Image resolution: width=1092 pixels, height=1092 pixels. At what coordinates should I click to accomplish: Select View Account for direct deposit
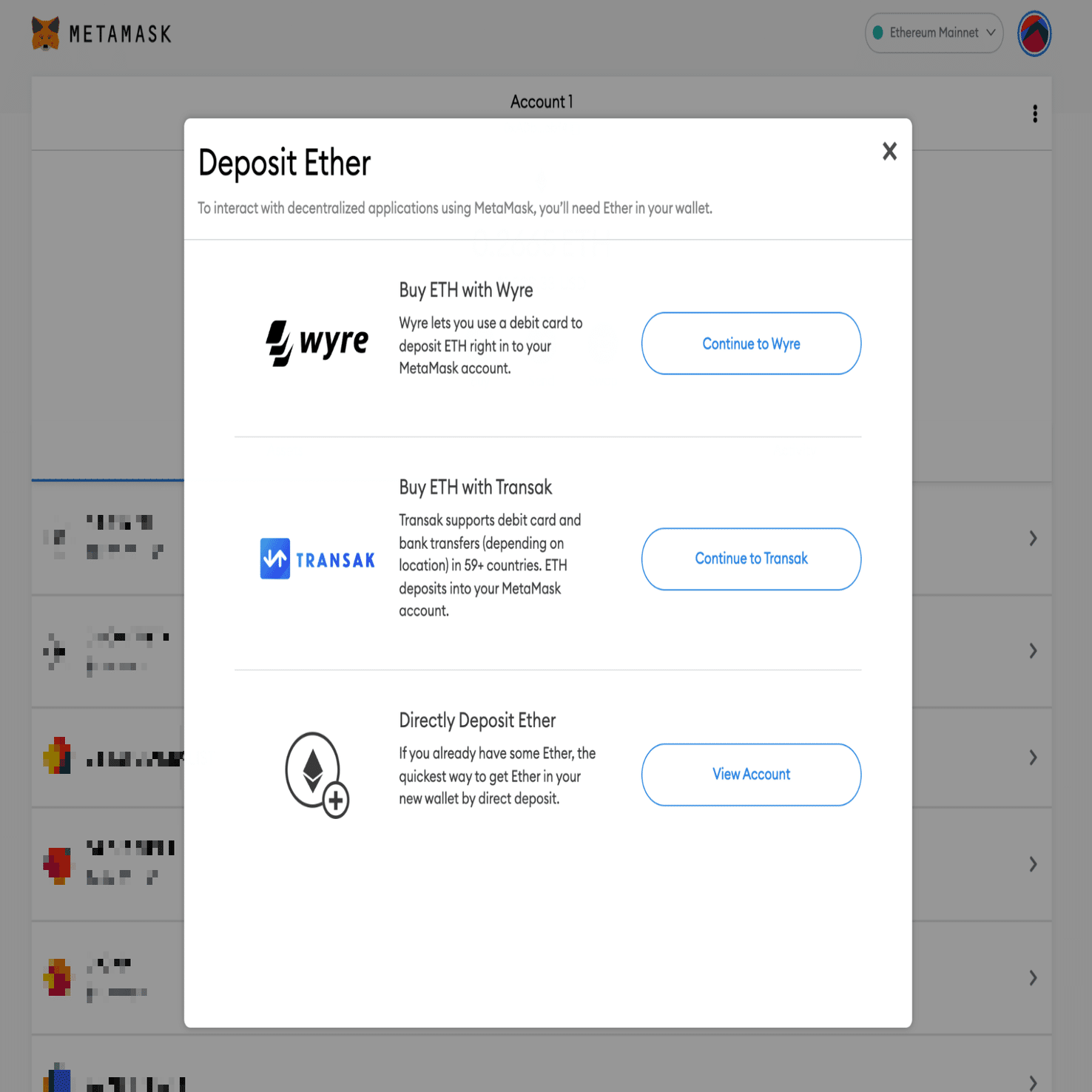[x=750, y=774]
